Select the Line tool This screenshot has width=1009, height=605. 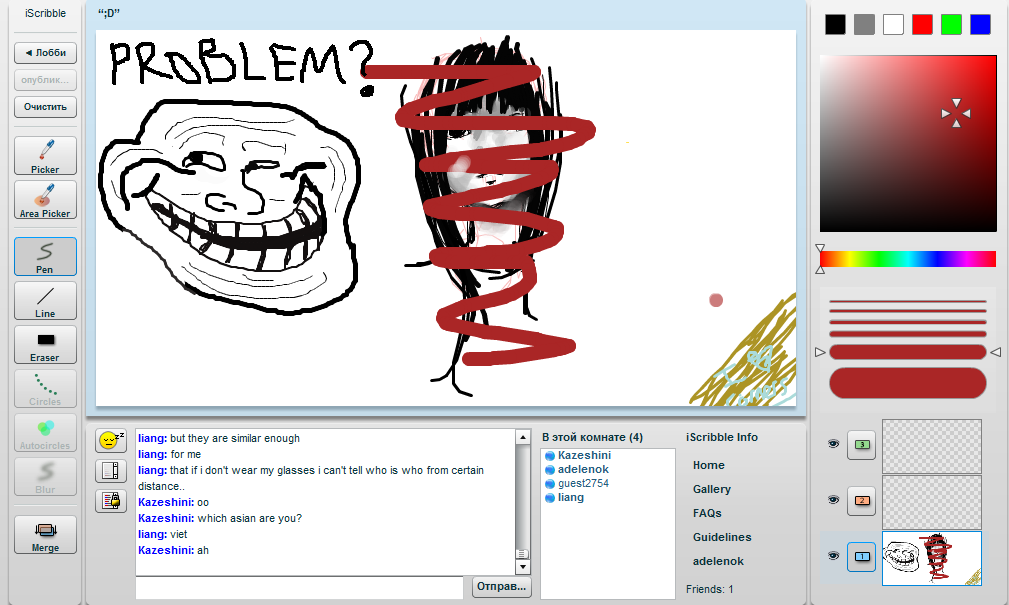pos(45,301)
